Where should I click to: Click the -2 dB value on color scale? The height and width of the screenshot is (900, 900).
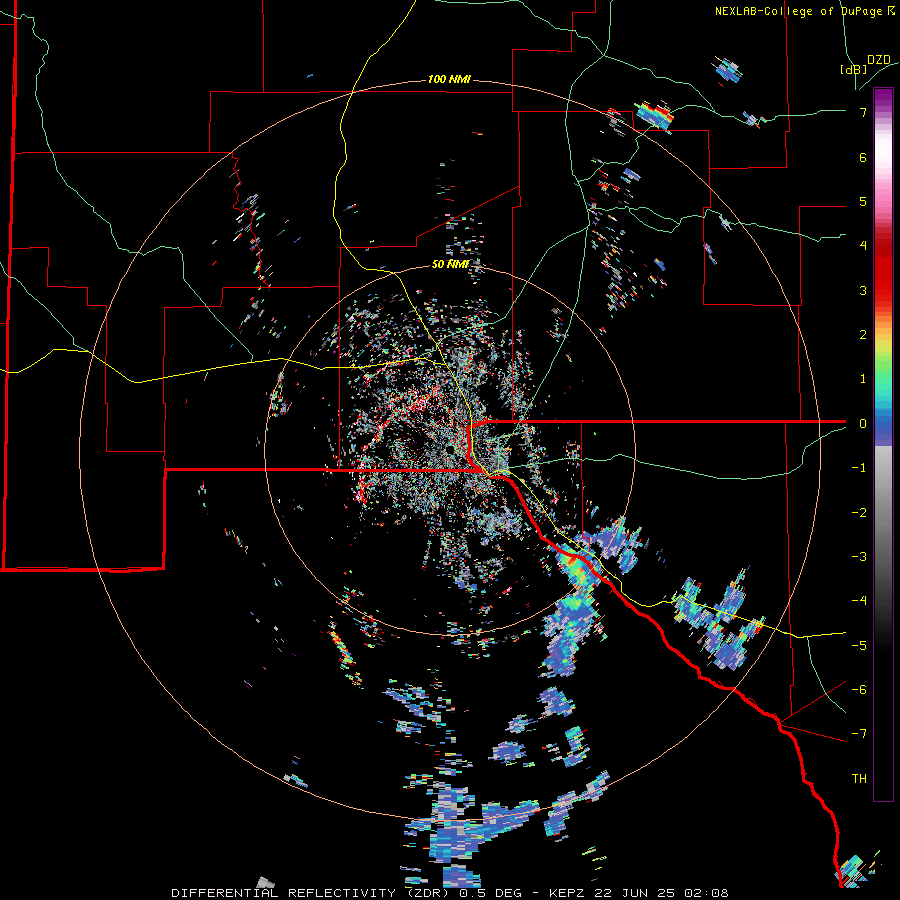(859, 513)
